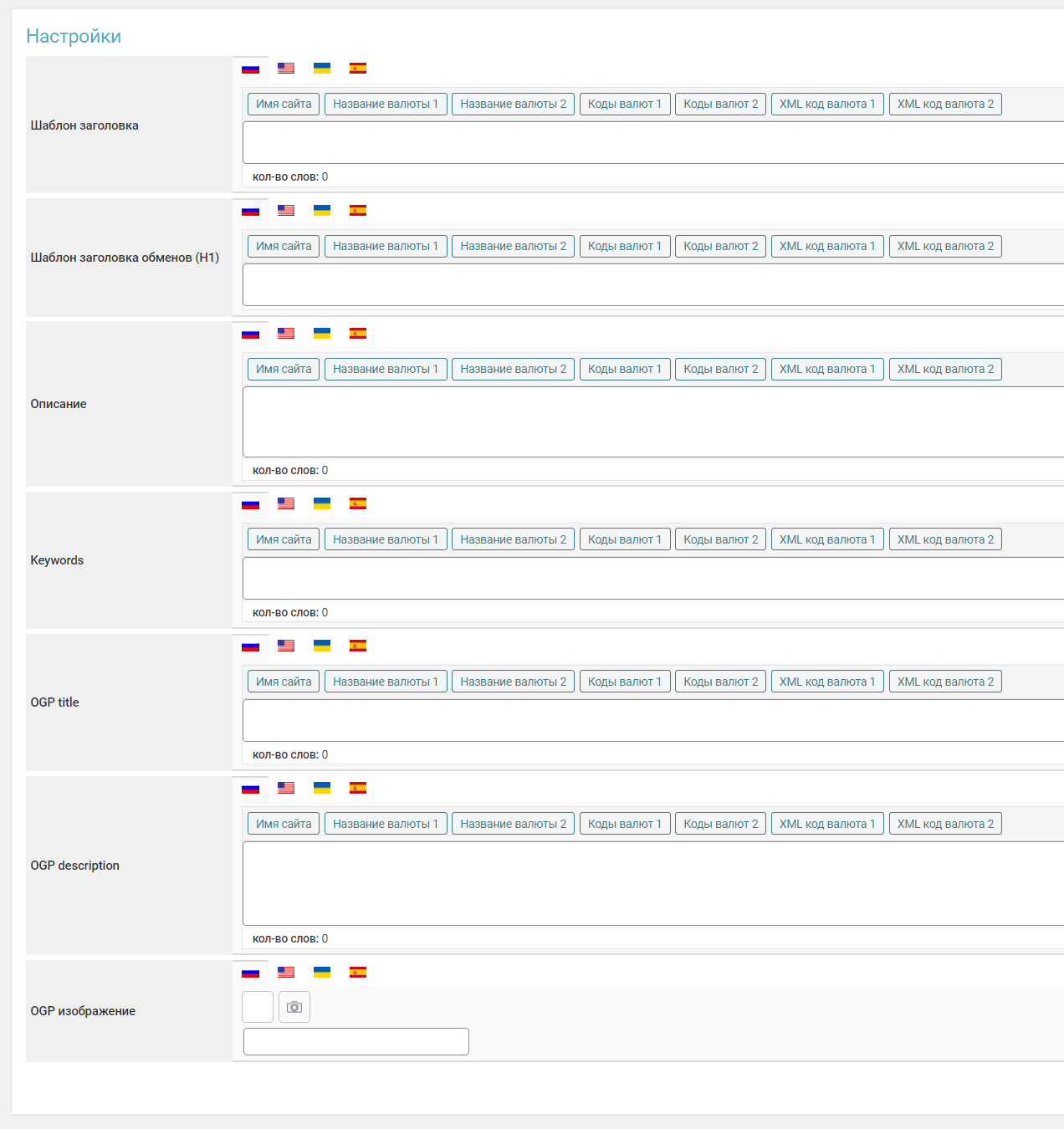This screenshot has width=1064, height=1129.
Task: Click the empty OGP image preview thumbnail
Action: [x=258, y=1007]
